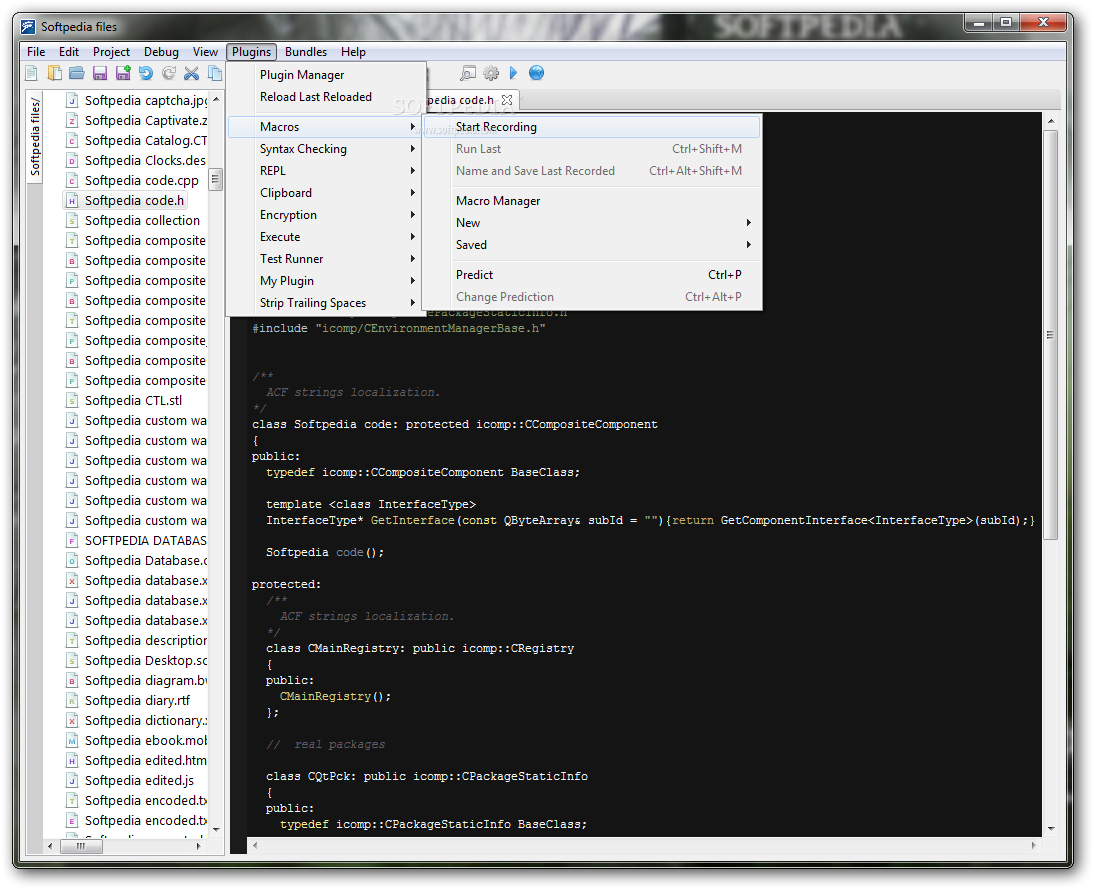Click the file list horizontal scrollbar thumb

coord(81,846)
